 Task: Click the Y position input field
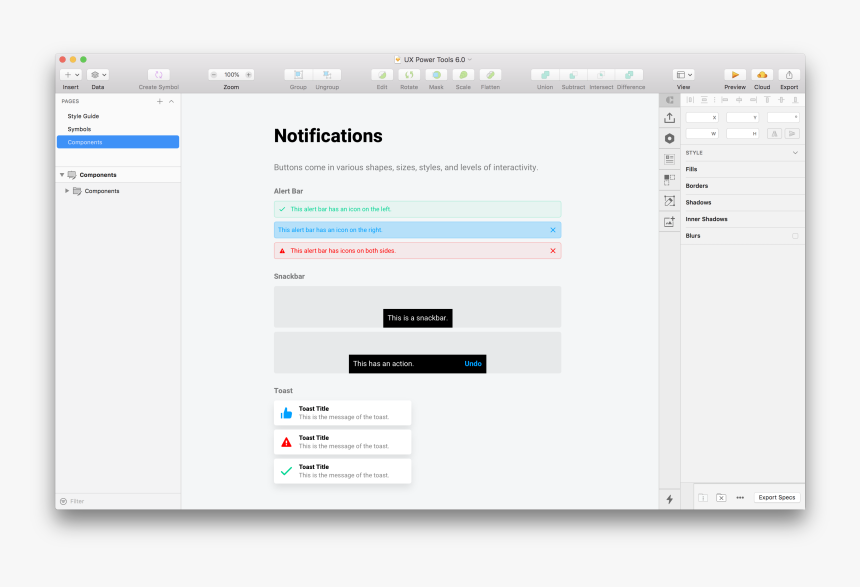(743, 117)
